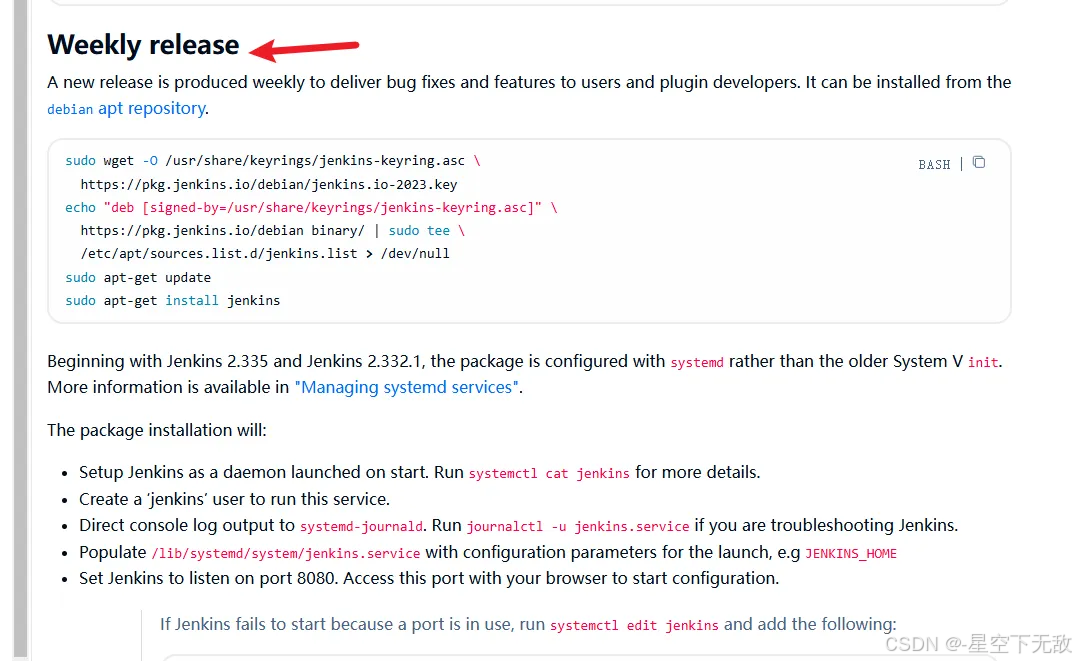Click the "sudo apt-get install jenkins" line
Image resolution: width=1076 pixels, height=661 pixels.
pos(172,301)
